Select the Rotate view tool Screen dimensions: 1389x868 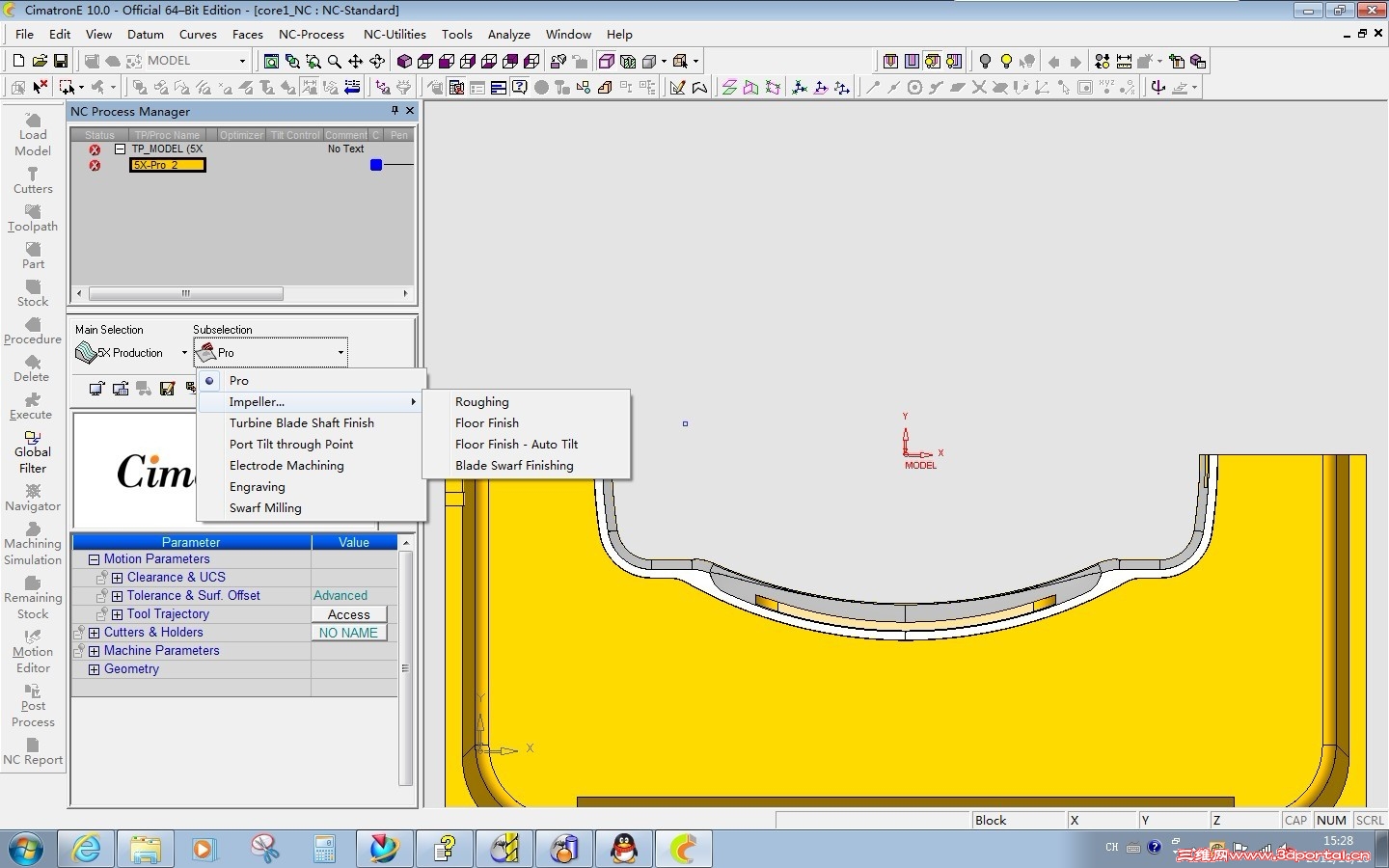point(377,61)
